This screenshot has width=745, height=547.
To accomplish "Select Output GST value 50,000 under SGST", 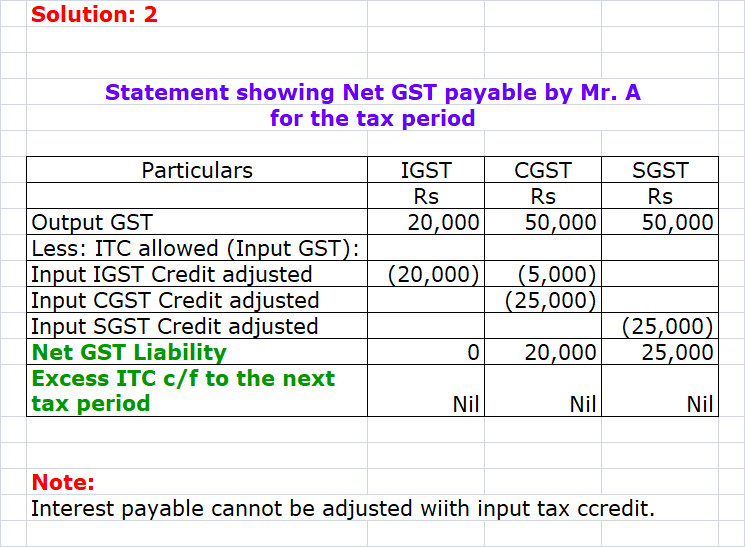I will 660,222.
